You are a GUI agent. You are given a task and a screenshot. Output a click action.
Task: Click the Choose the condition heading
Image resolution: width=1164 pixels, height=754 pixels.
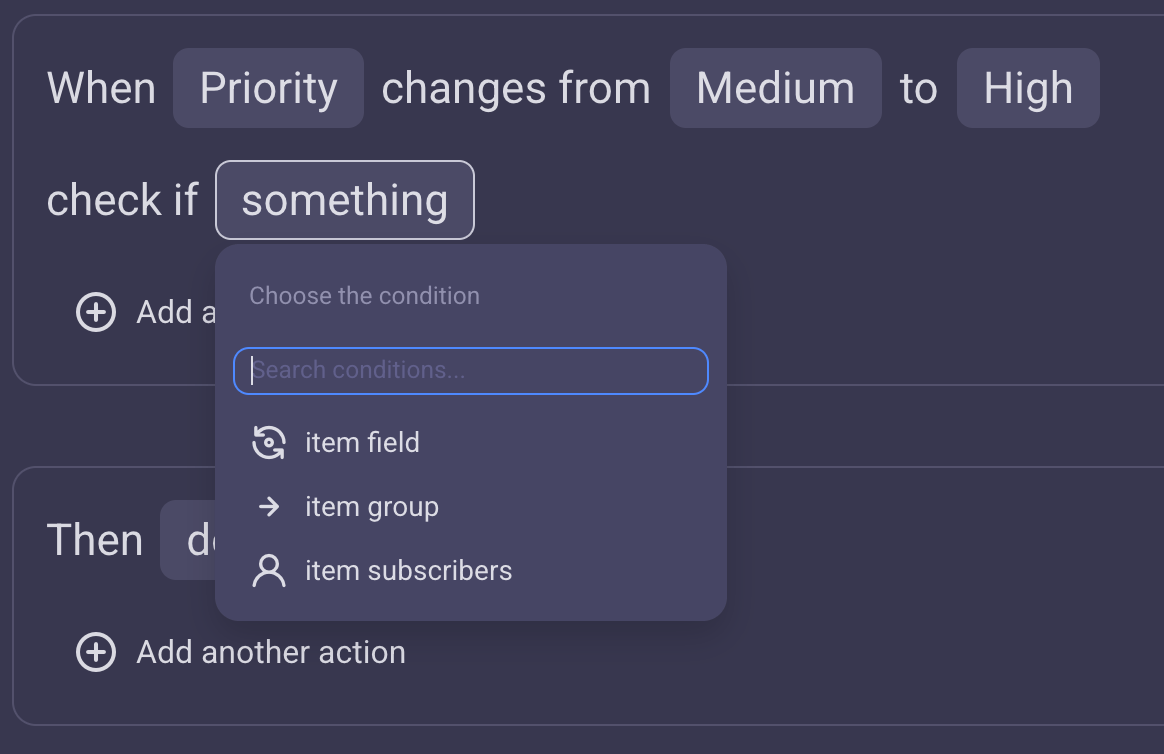pos(364,296)
